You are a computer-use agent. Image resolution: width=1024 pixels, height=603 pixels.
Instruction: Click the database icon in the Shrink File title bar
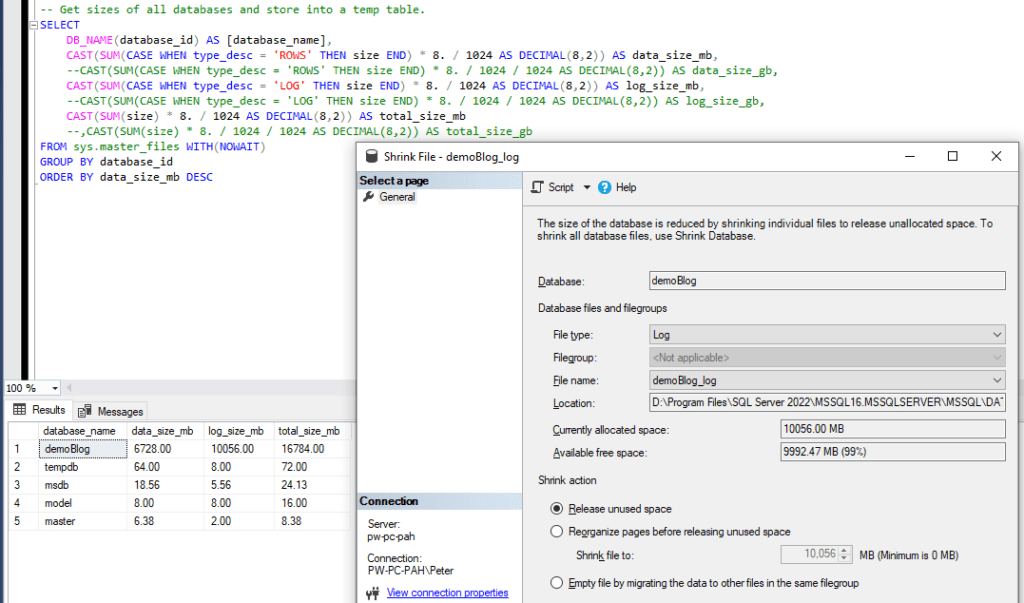[370, 156]
